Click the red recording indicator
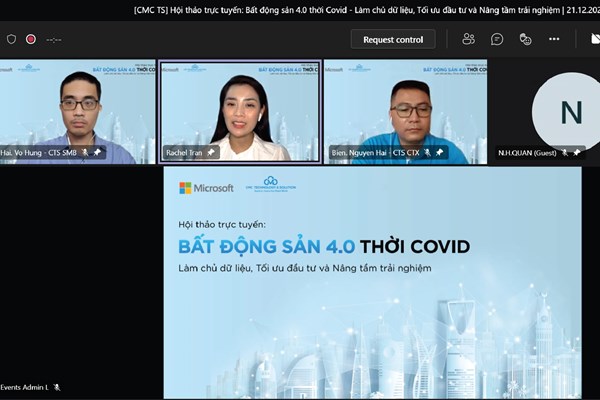The image size is (600, 400). 31,39
